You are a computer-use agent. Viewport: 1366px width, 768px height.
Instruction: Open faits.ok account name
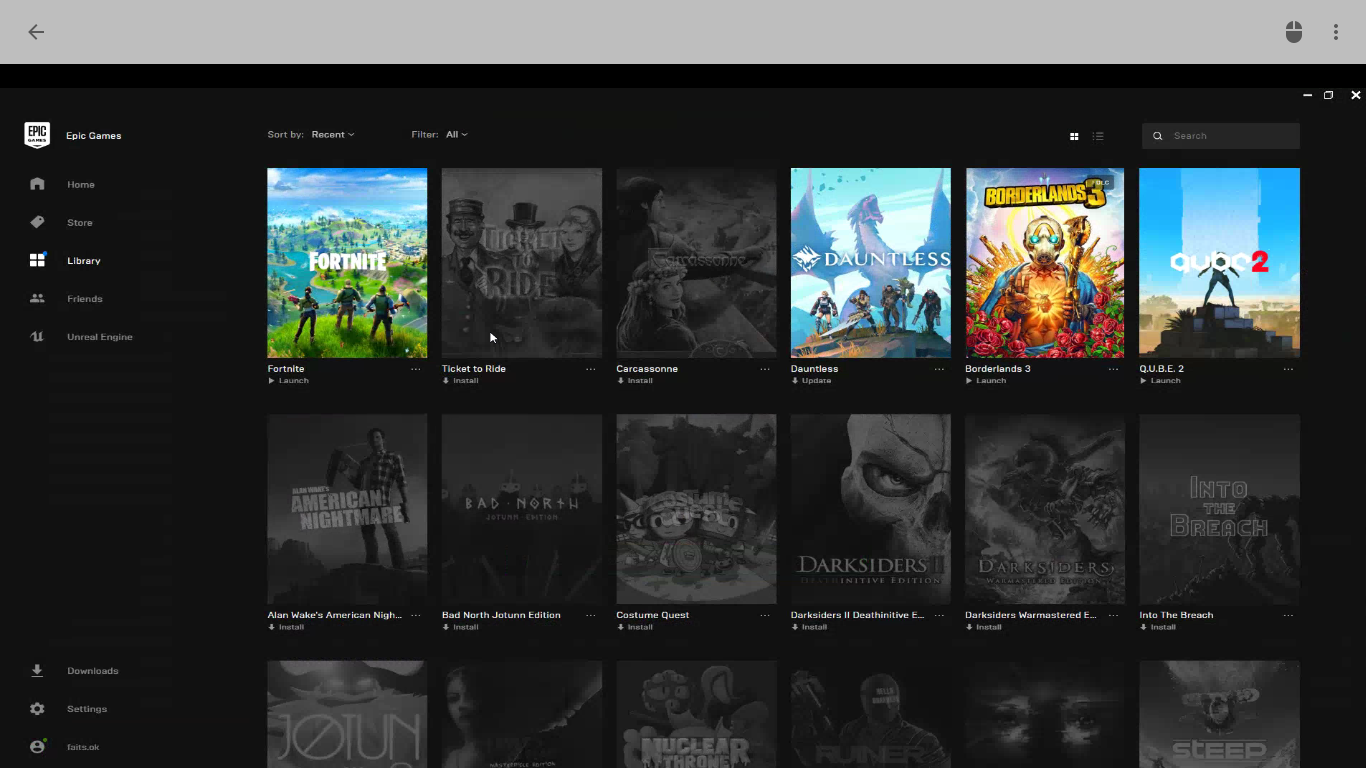83,747
